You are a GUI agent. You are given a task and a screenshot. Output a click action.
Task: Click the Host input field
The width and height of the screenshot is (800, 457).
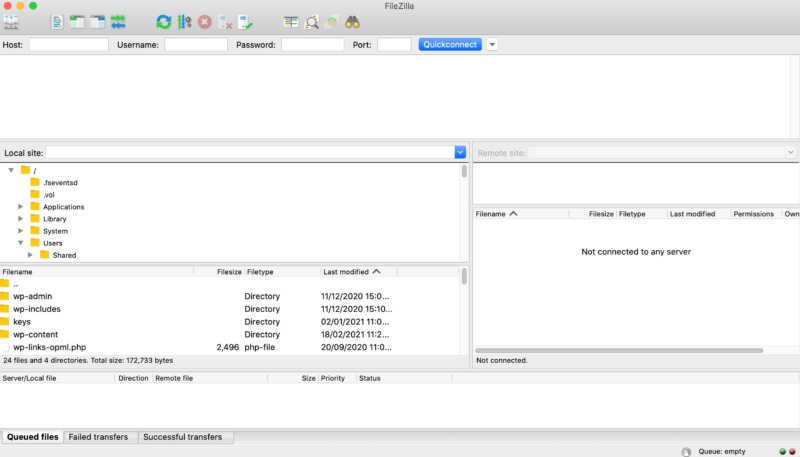click(68, 45)
